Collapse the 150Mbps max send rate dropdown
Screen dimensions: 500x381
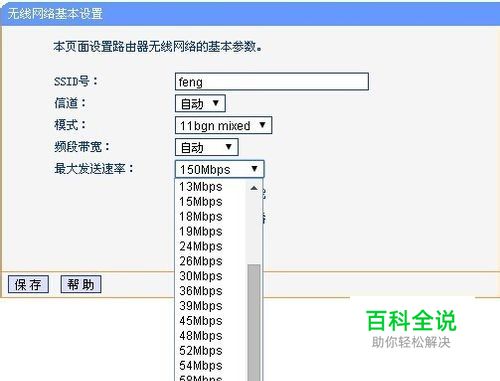pyautogui.click(x=219, y=169)
